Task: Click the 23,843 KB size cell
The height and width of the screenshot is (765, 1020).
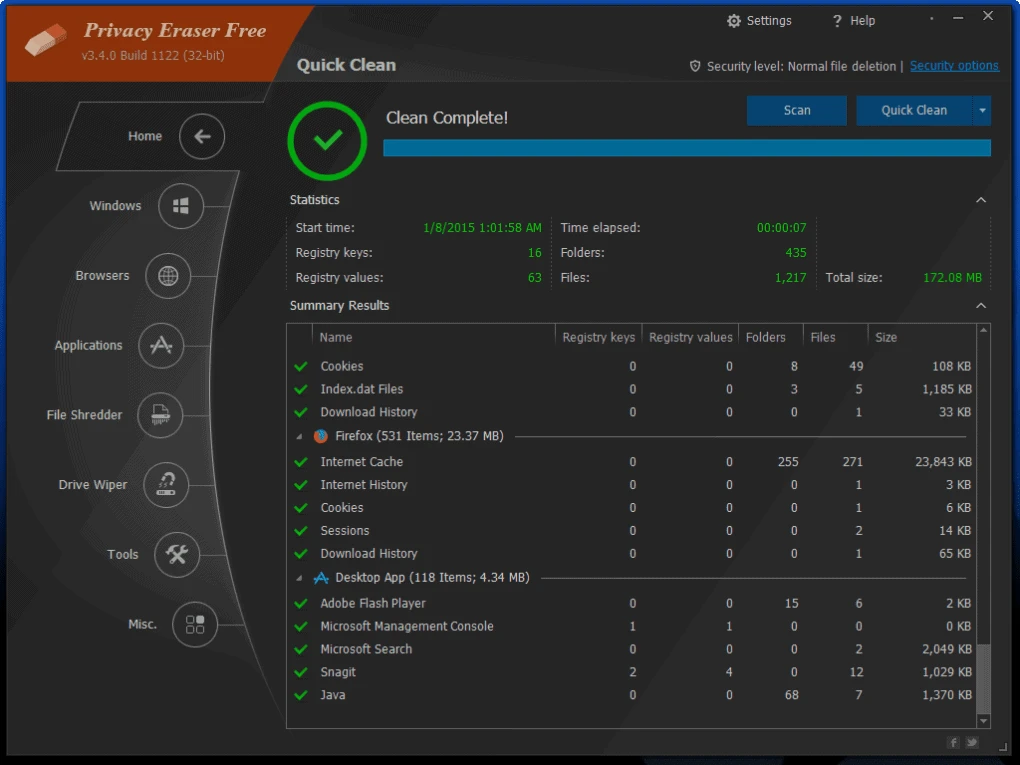Action: pos(943,462)
